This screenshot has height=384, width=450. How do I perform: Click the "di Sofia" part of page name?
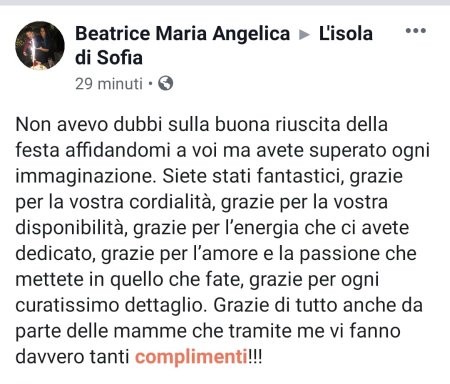point(109,58)
